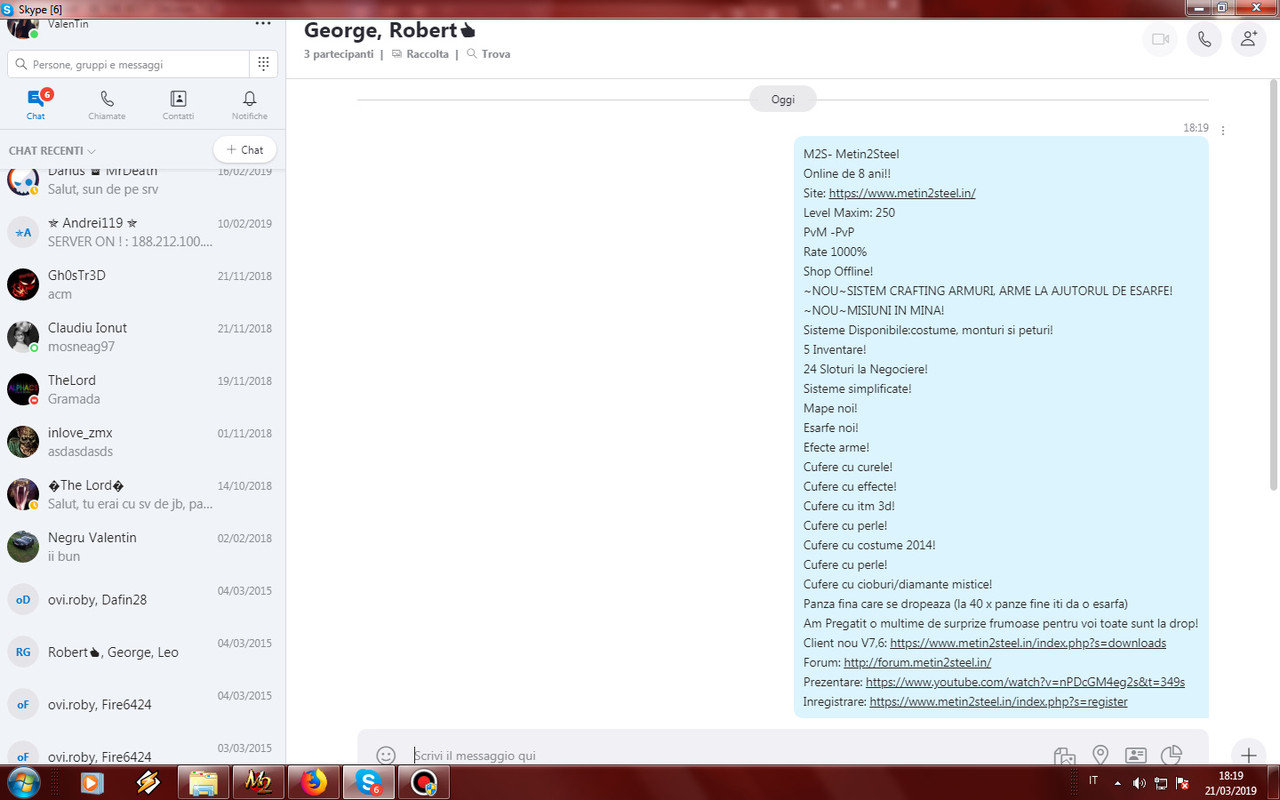
Task: Show hidden tray icons arrow
Action: 1116,783
